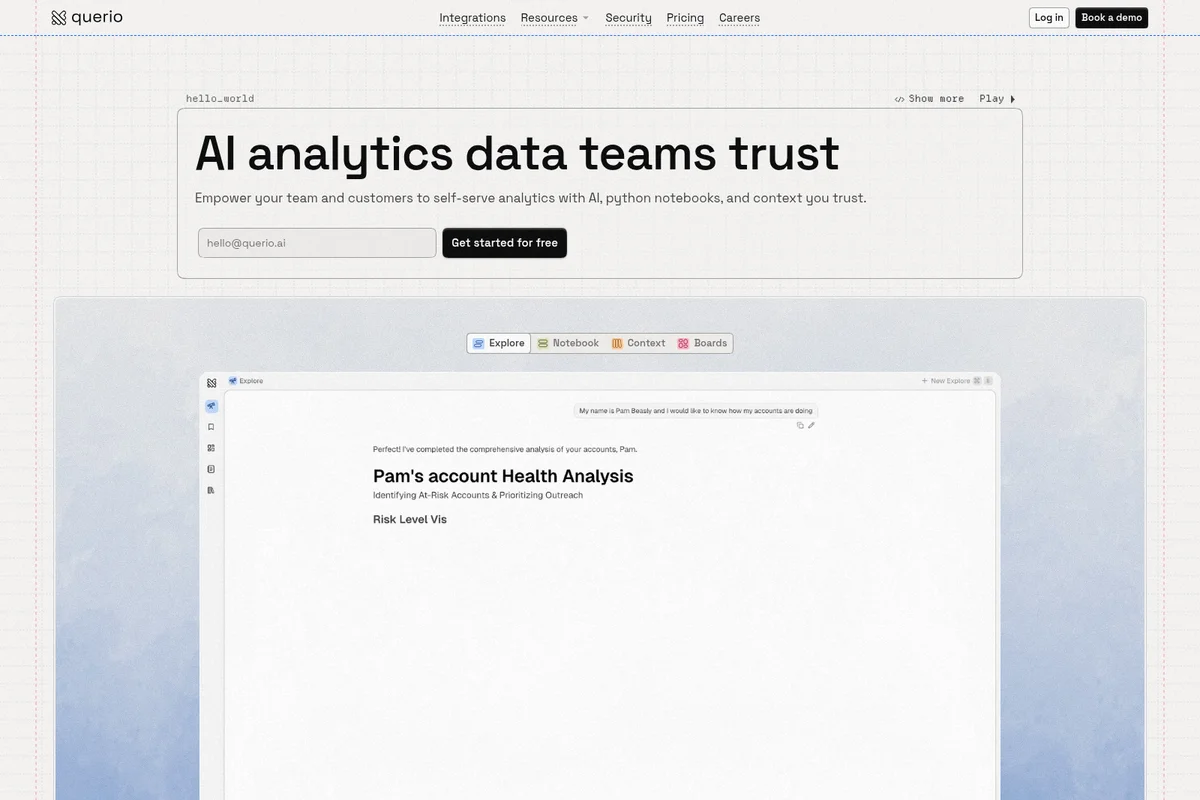Select the telescope Explore icon in the demo sidebar
The width and height of the screenshot is (1200, 800).
pos(211,406)
